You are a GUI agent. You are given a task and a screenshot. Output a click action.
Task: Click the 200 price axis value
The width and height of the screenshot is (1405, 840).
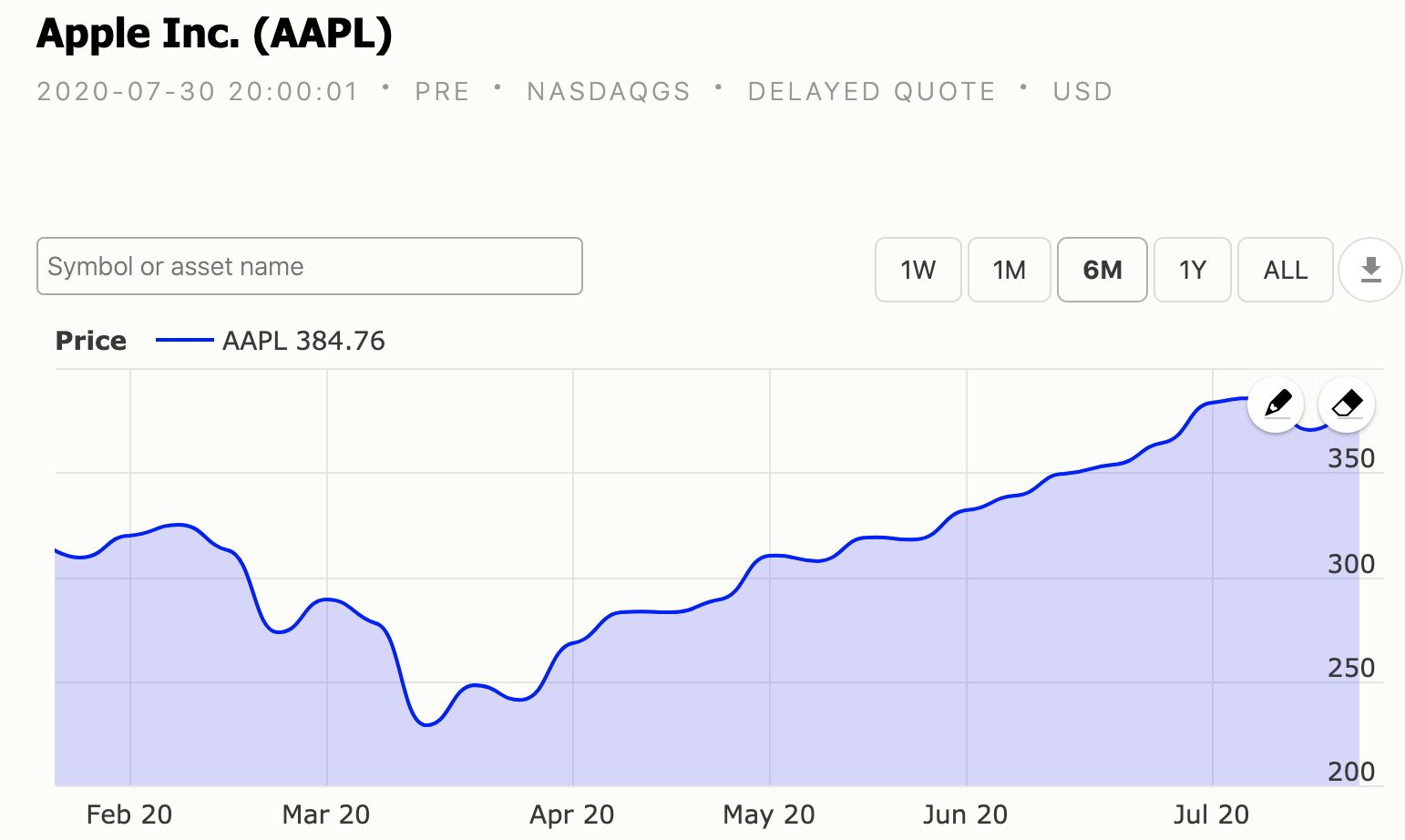coord(1351,772)
